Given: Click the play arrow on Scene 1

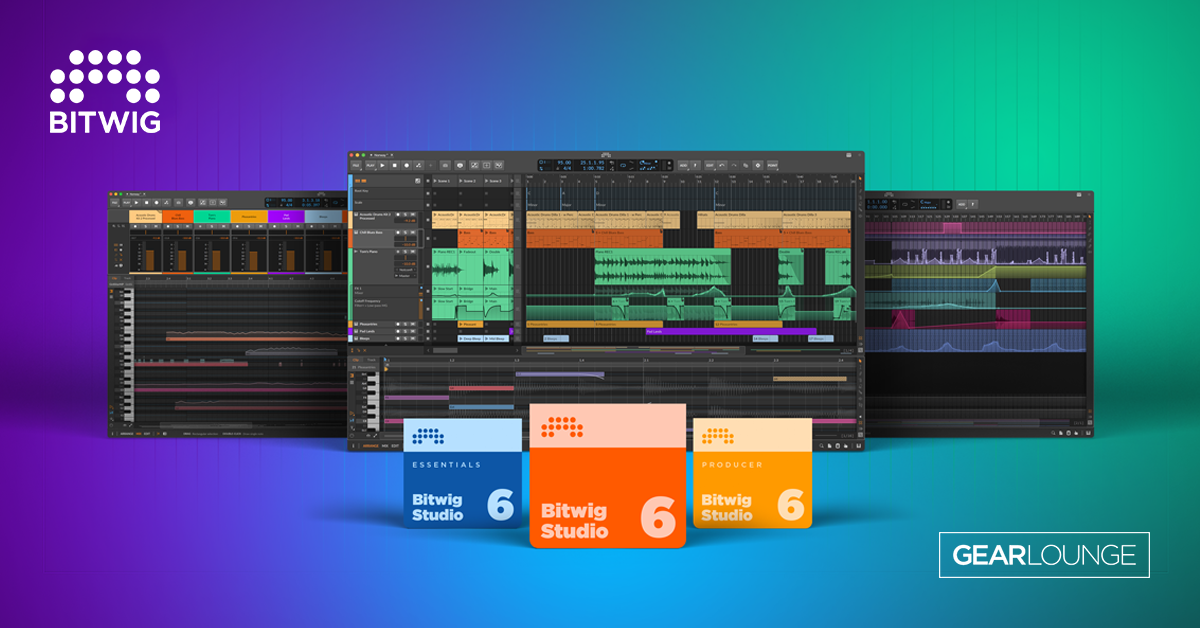Looking at the screenshot, I should point(434,181).
